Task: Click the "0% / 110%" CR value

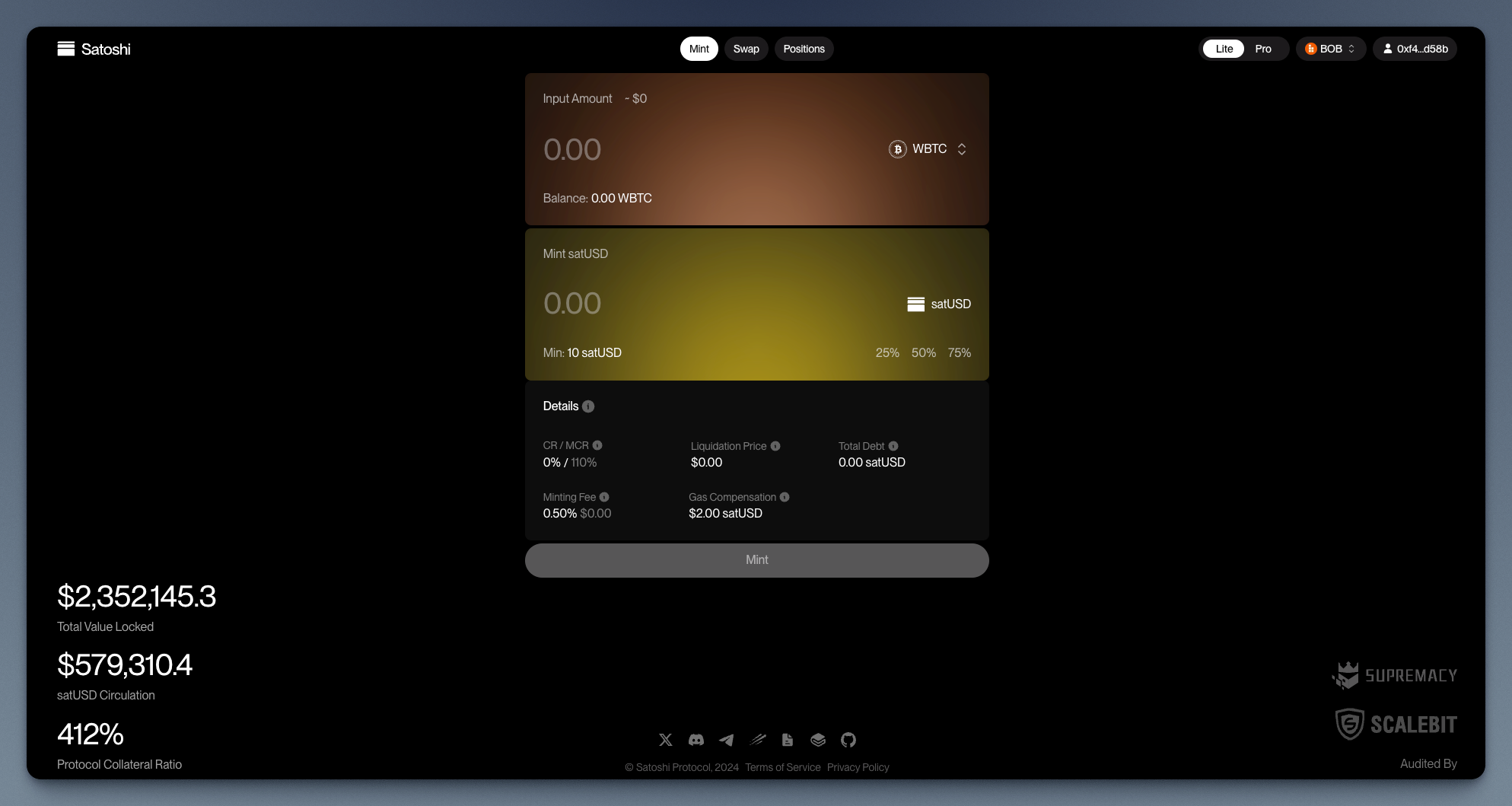Action: 570,463
